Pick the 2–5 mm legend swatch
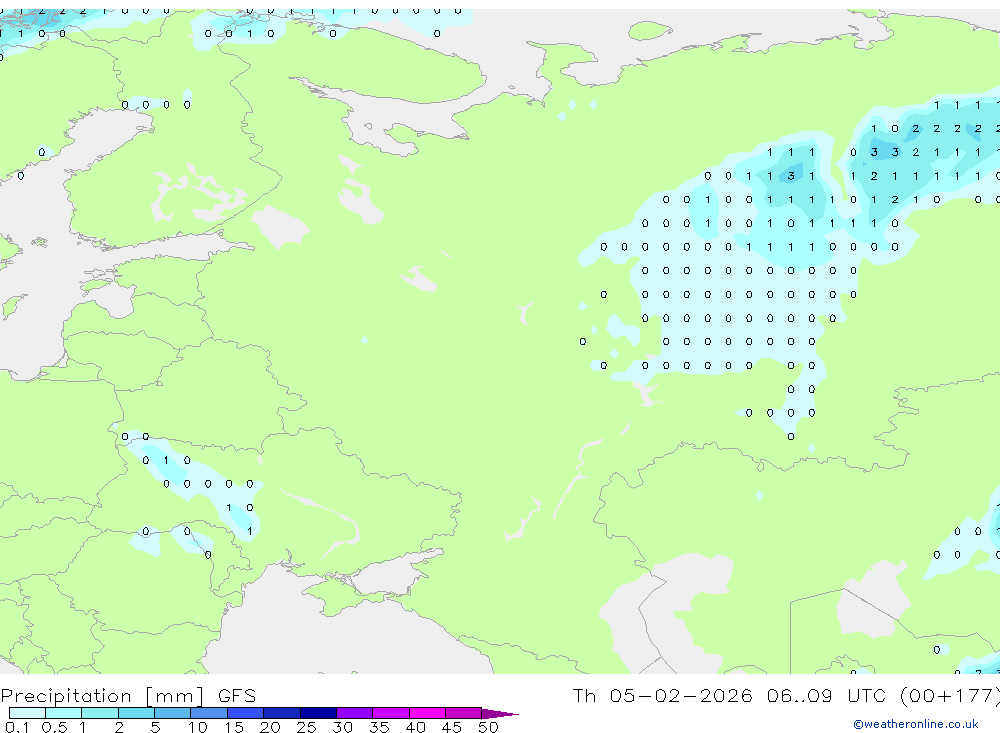 tap(136, 713)
